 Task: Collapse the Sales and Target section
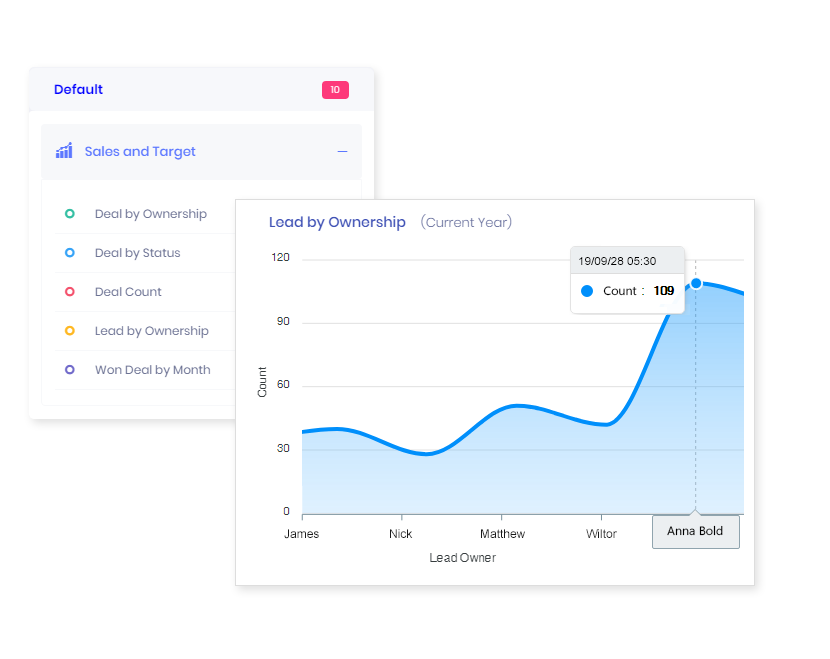coord(345,151)
